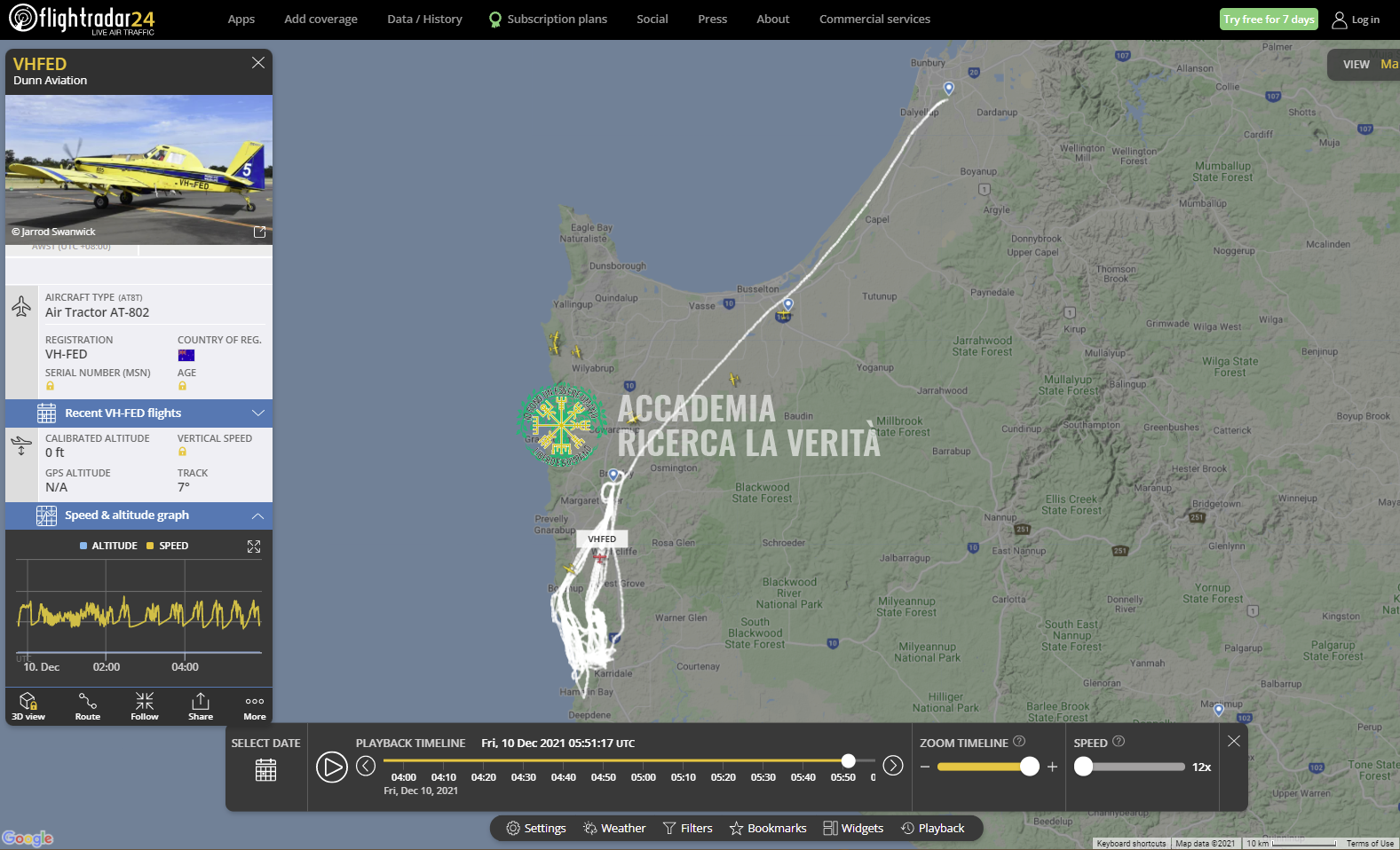Open the Data / History menu

[x=424, y=20]
